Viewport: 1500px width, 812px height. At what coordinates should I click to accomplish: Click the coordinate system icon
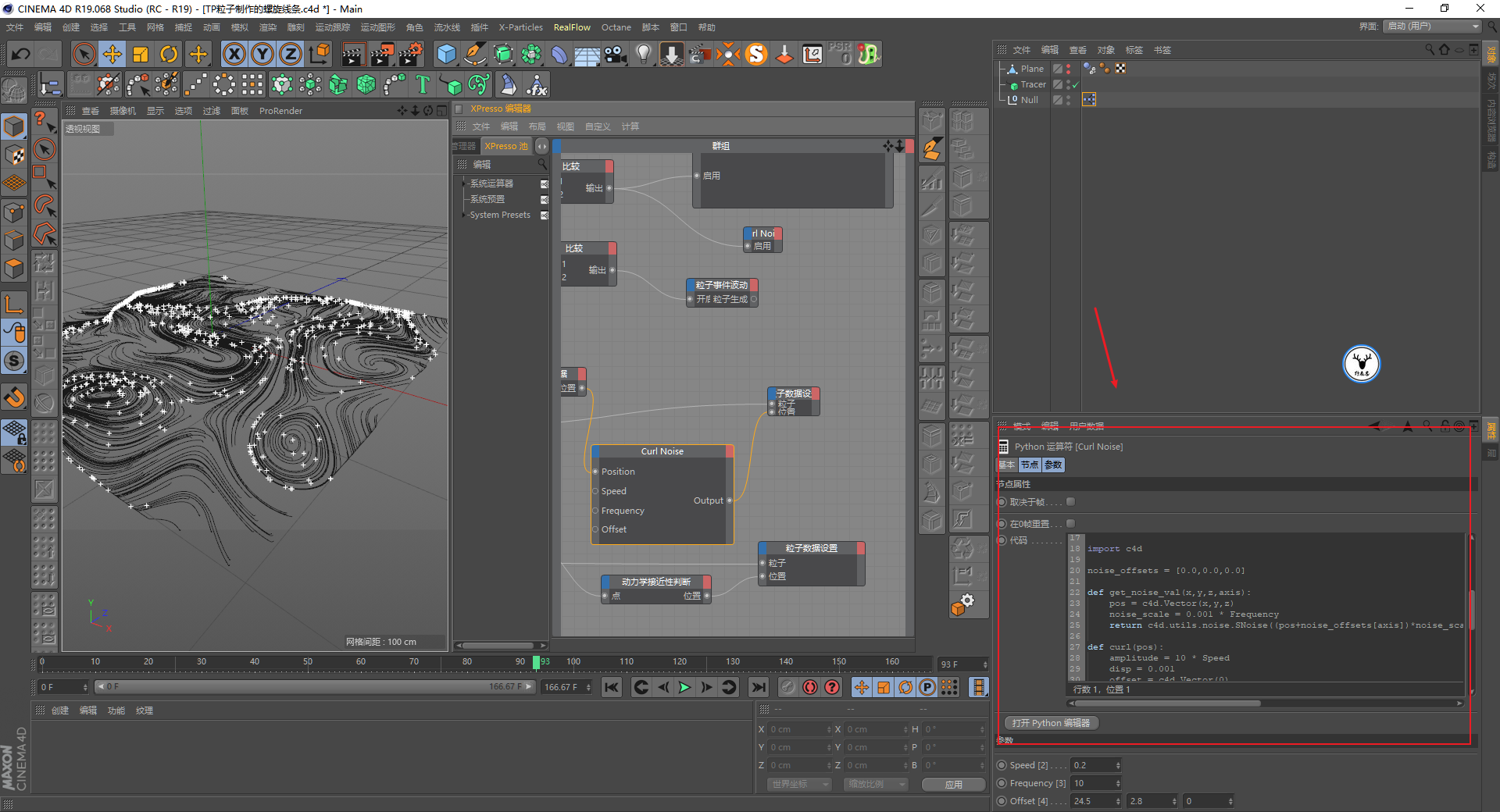pos(320,54)
